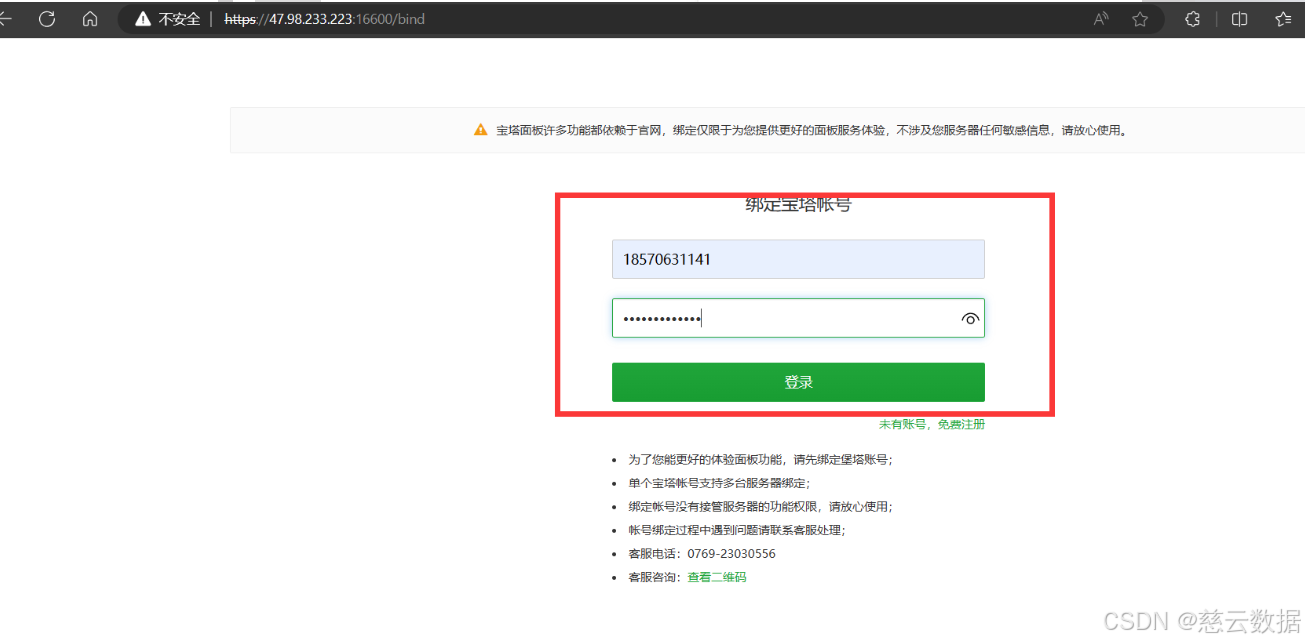Click the text 客服电话：0769-23030556
The image size is (1305, 643).
coord(702,553)
